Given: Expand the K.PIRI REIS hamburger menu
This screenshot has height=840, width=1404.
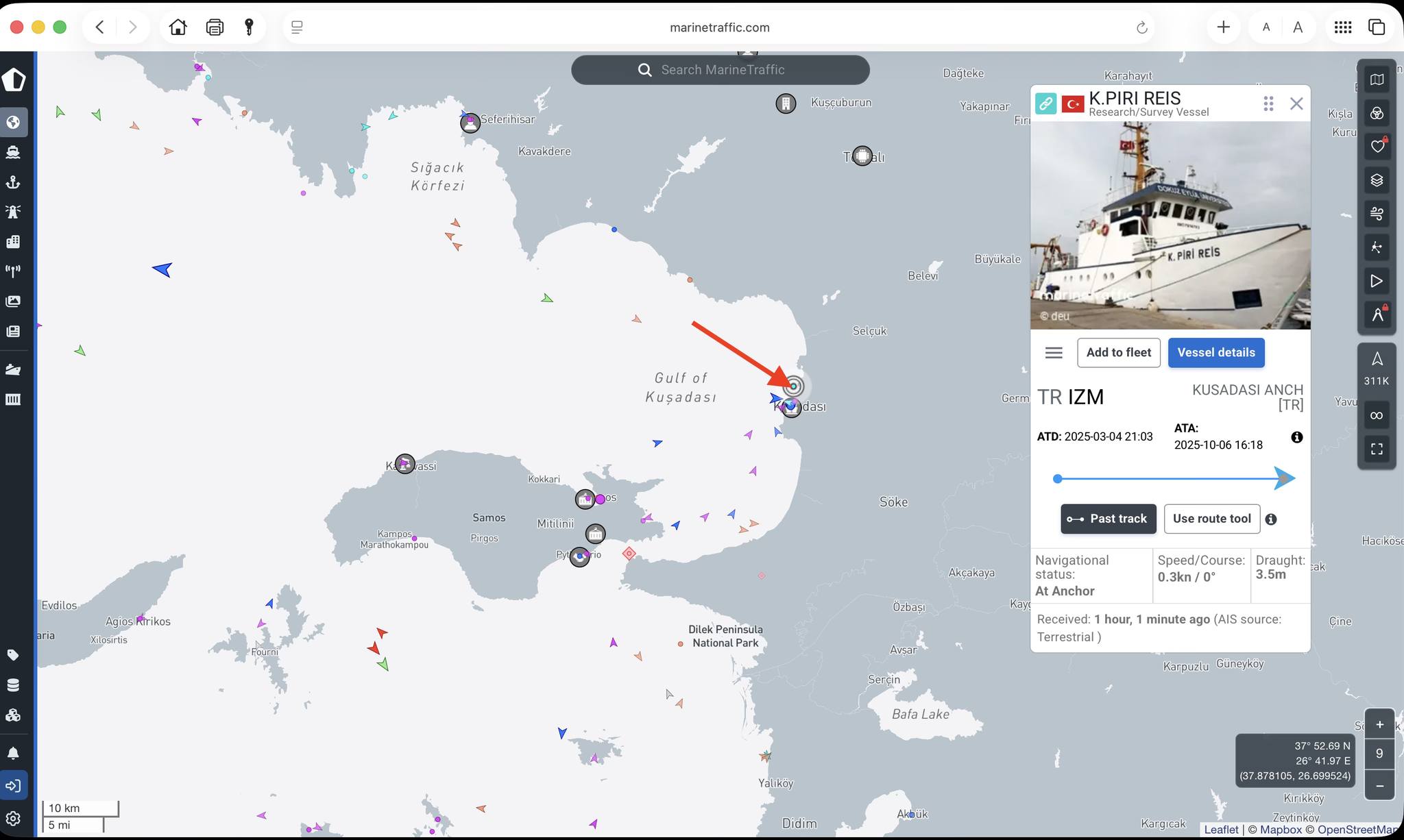Looking at the screenshot, I should pyautogui.click(x=1054, y=353).
